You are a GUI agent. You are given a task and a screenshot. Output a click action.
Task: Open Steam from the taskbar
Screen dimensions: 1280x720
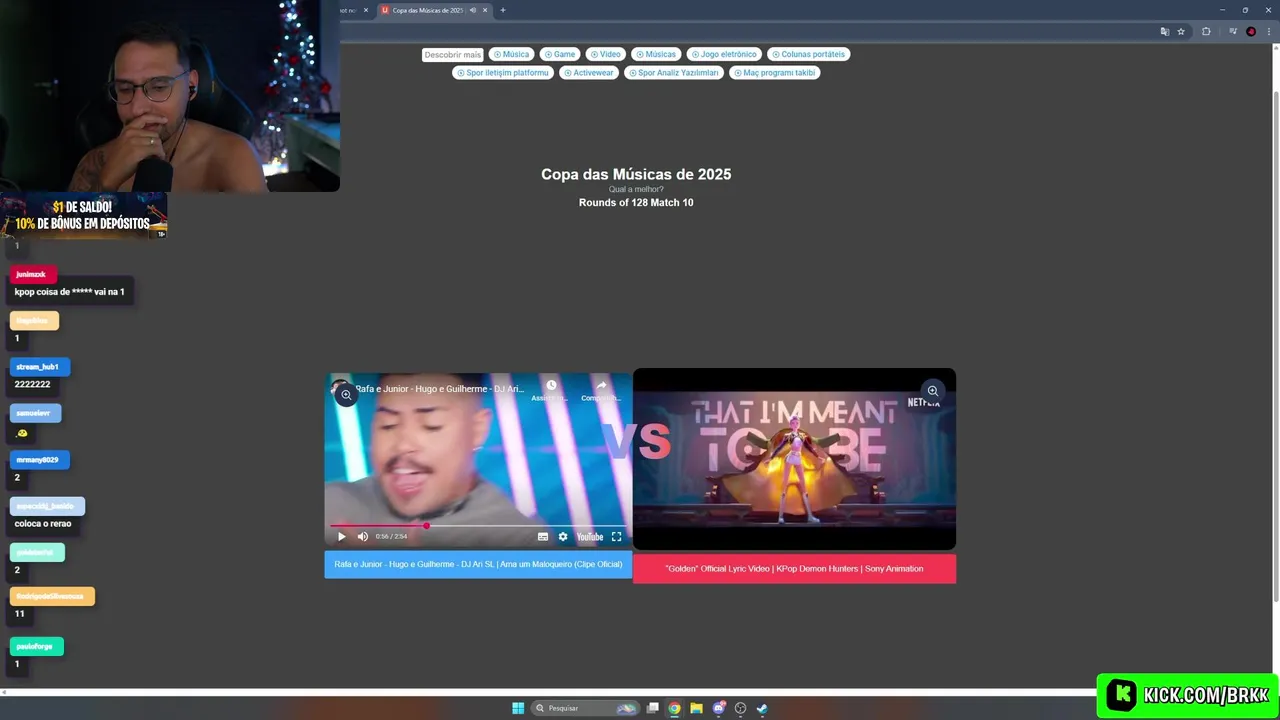762,708
